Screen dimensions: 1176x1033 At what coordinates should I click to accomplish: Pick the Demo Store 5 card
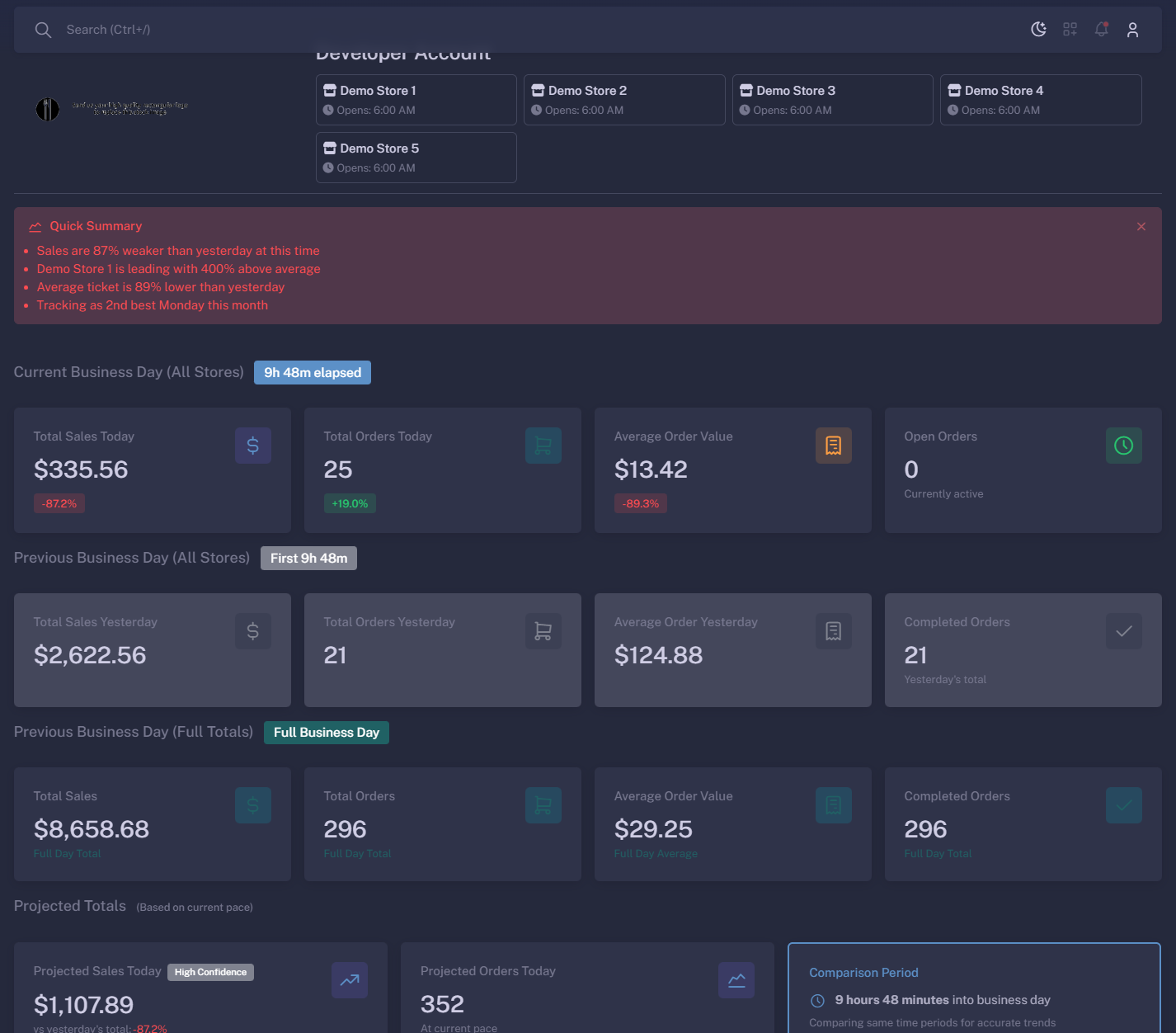(x=416, y=158)
